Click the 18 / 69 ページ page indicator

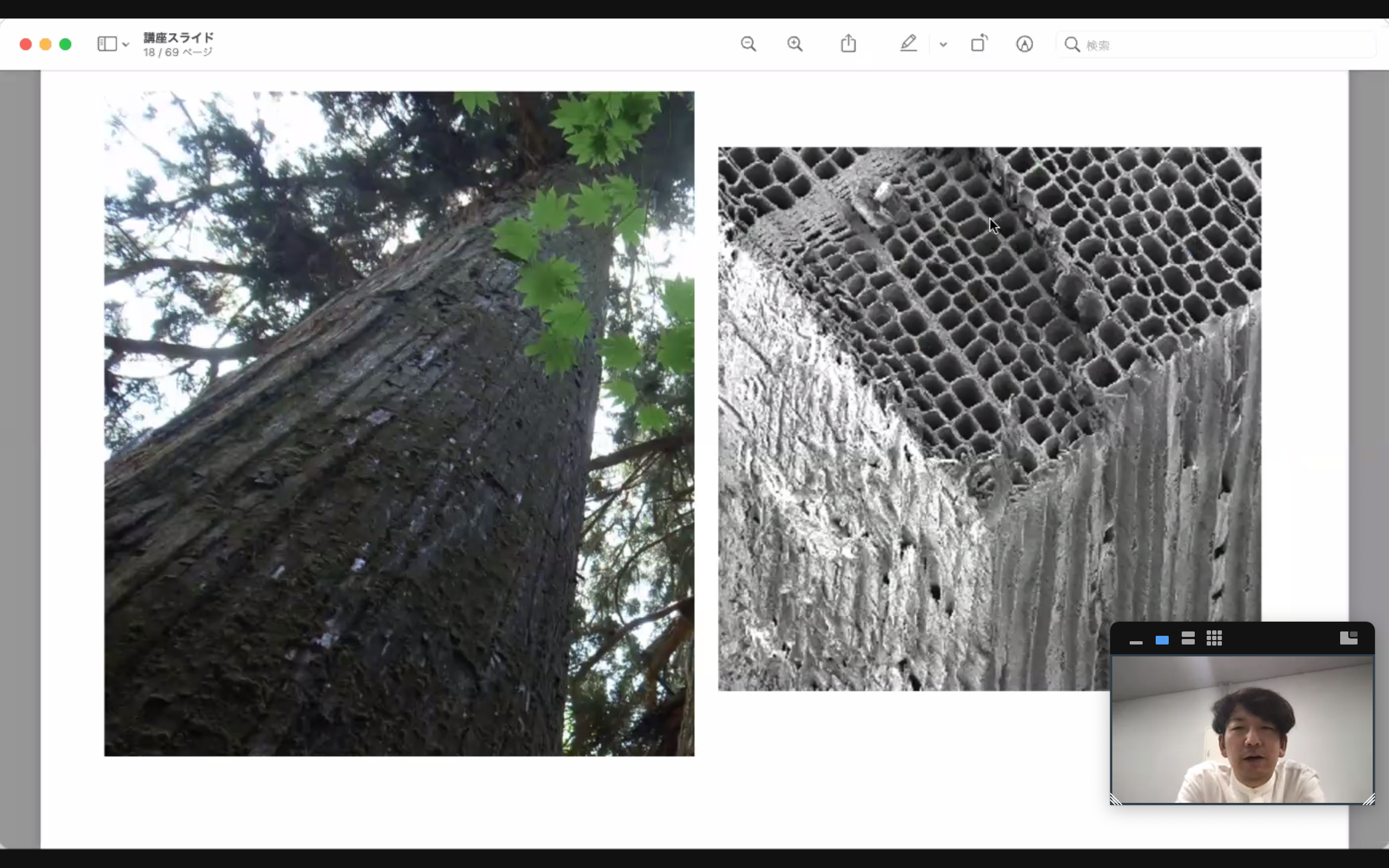[178, 52]
